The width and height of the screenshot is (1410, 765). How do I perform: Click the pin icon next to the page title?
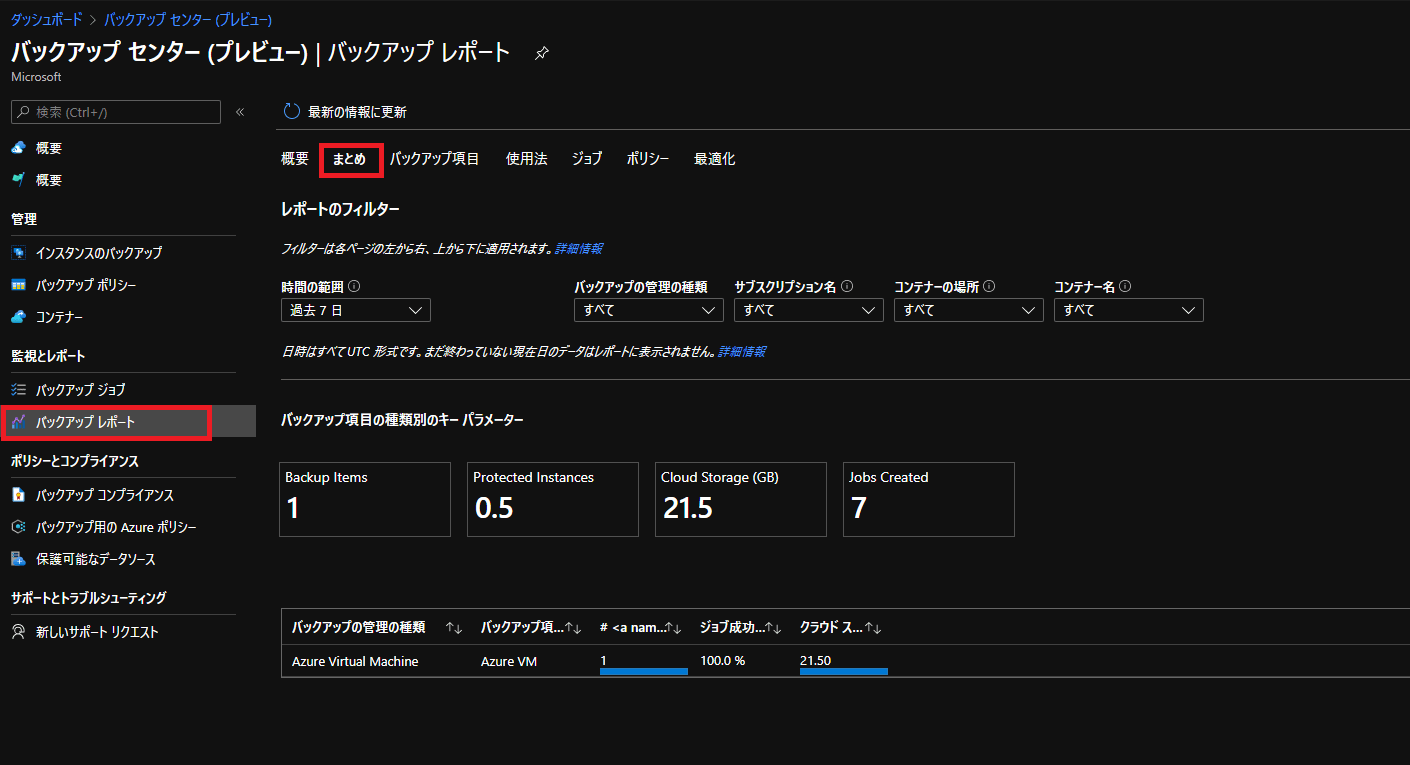tap(541, 53)
